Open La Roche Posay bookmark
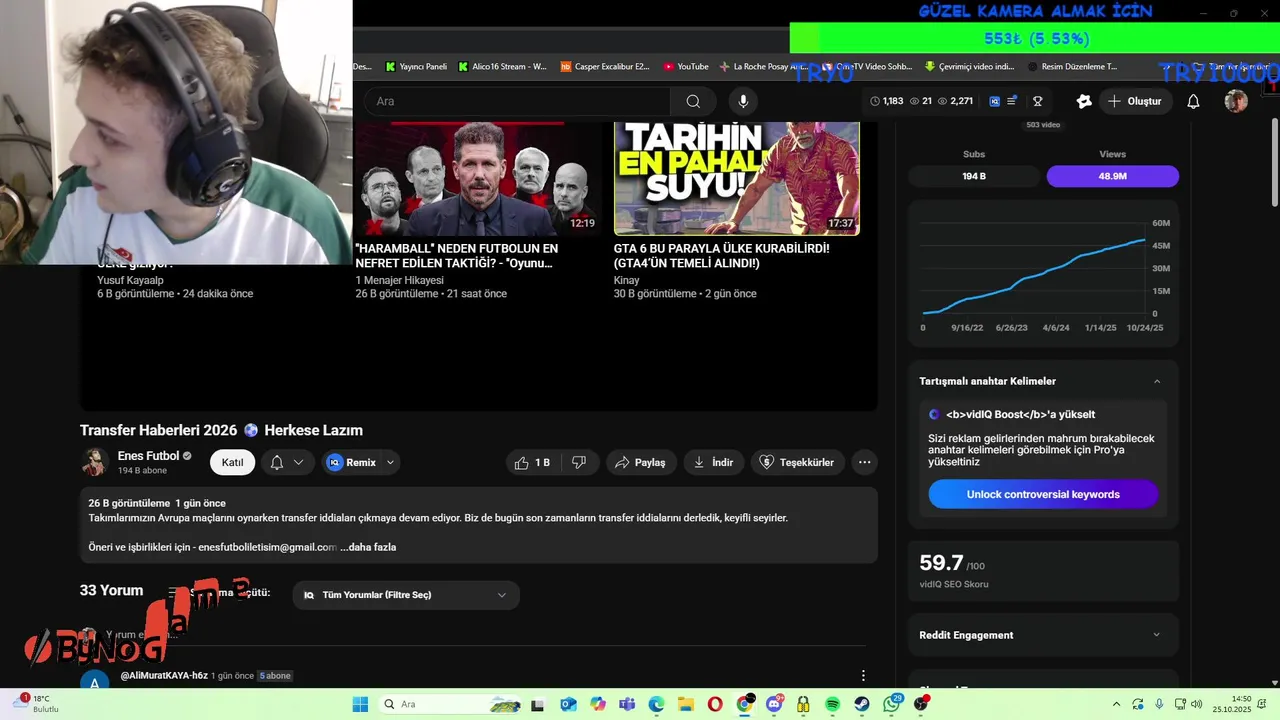The height and width of the screenshot is (720, 1280). coord(763,67)
